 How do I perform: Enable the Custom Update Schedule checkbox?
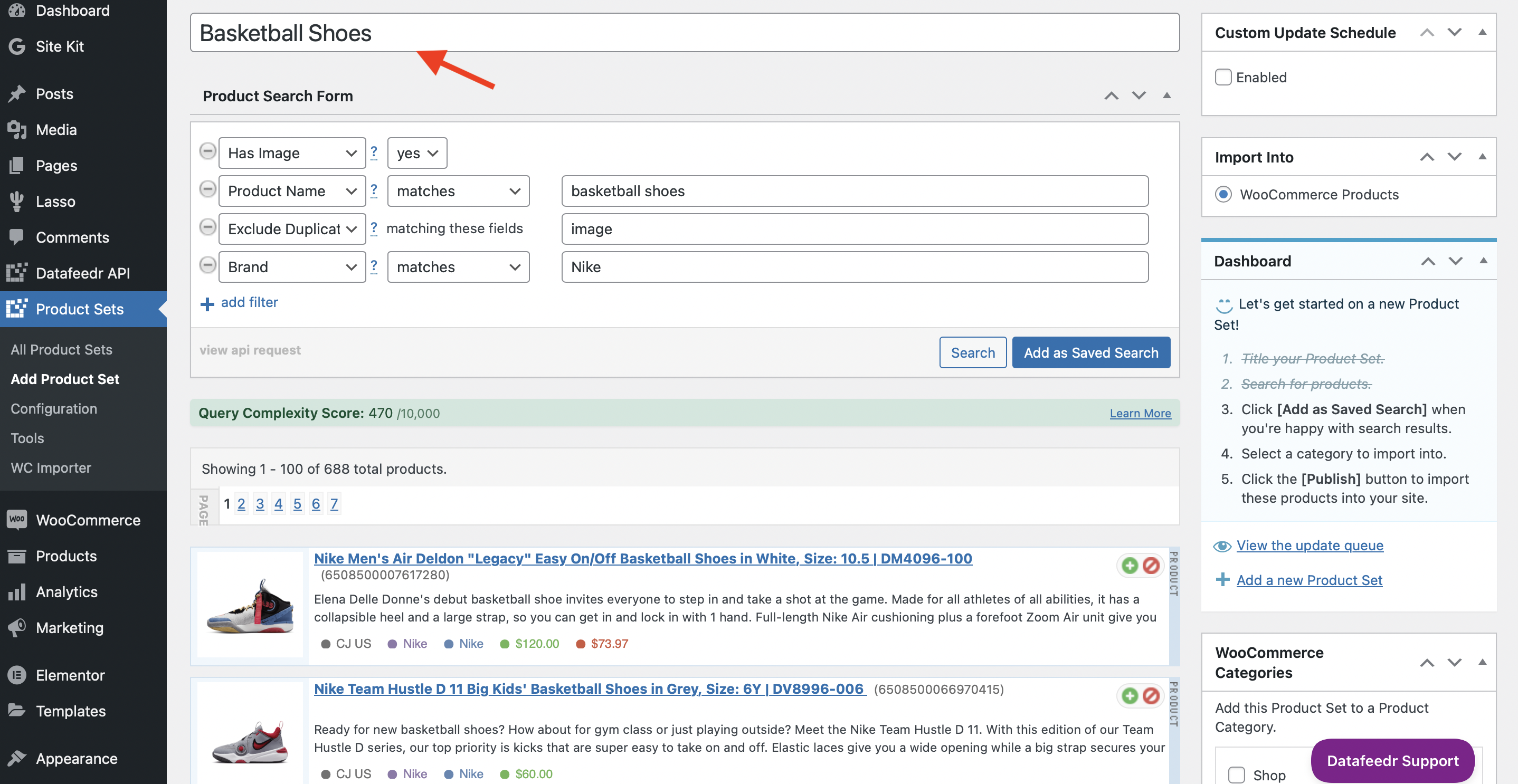tap(1223, 77)
